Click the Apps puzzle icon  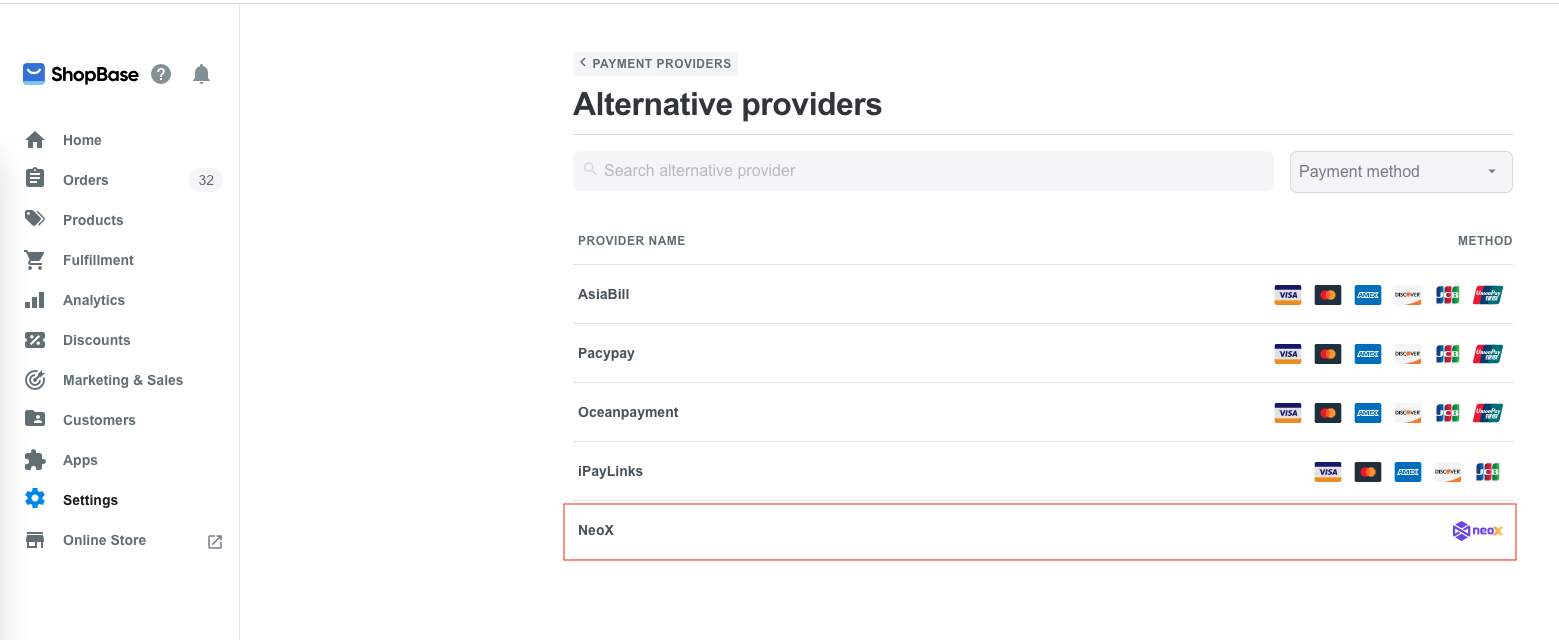[x=35, y=460]
